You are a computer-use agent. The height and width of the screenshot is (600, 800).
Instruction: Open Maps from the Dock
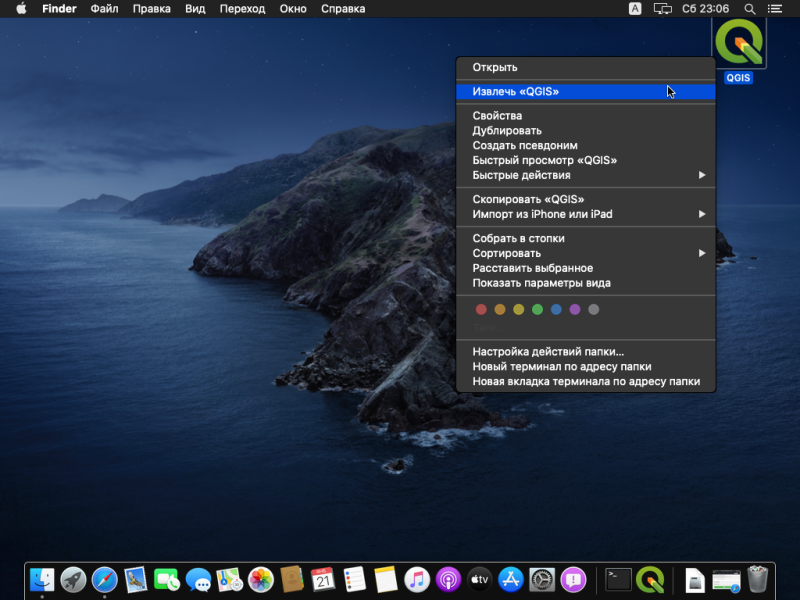230,580
